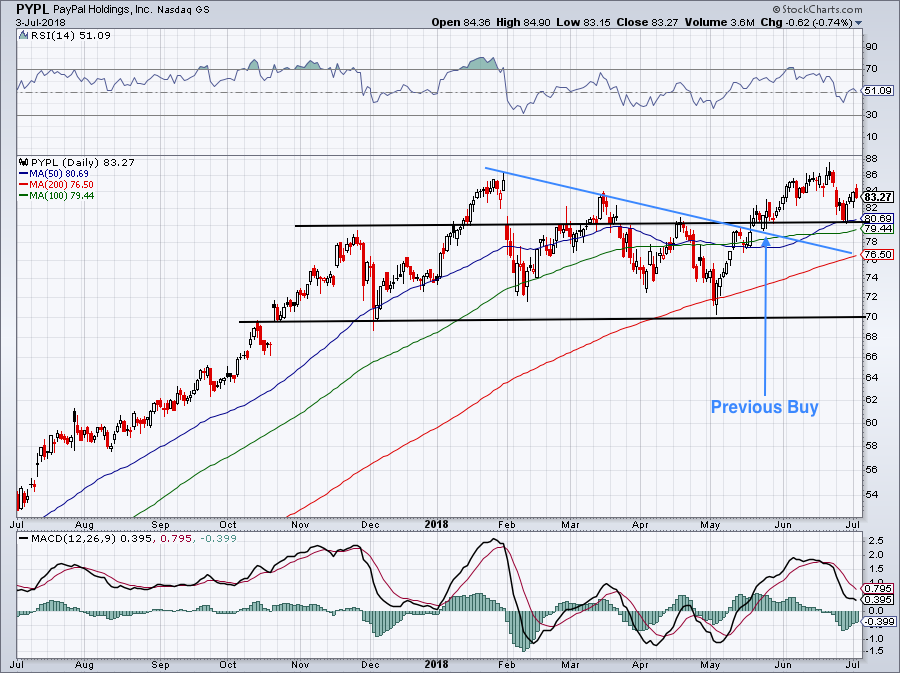
Task: Click the PYPL ticker symbol in header
Action: coord(33,9)
